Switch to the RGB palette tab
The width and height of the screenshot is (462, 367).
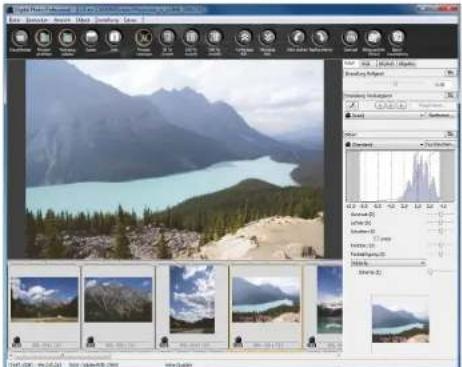click(366, 64)
